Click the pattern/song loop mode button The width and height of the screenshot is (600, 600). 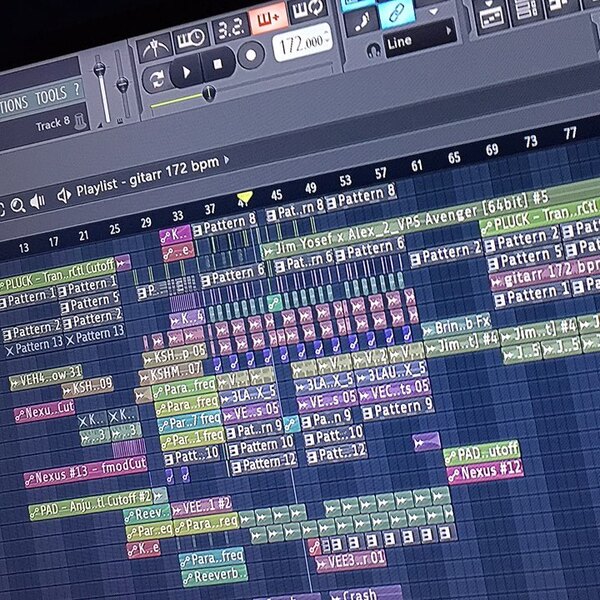point(156,80)
